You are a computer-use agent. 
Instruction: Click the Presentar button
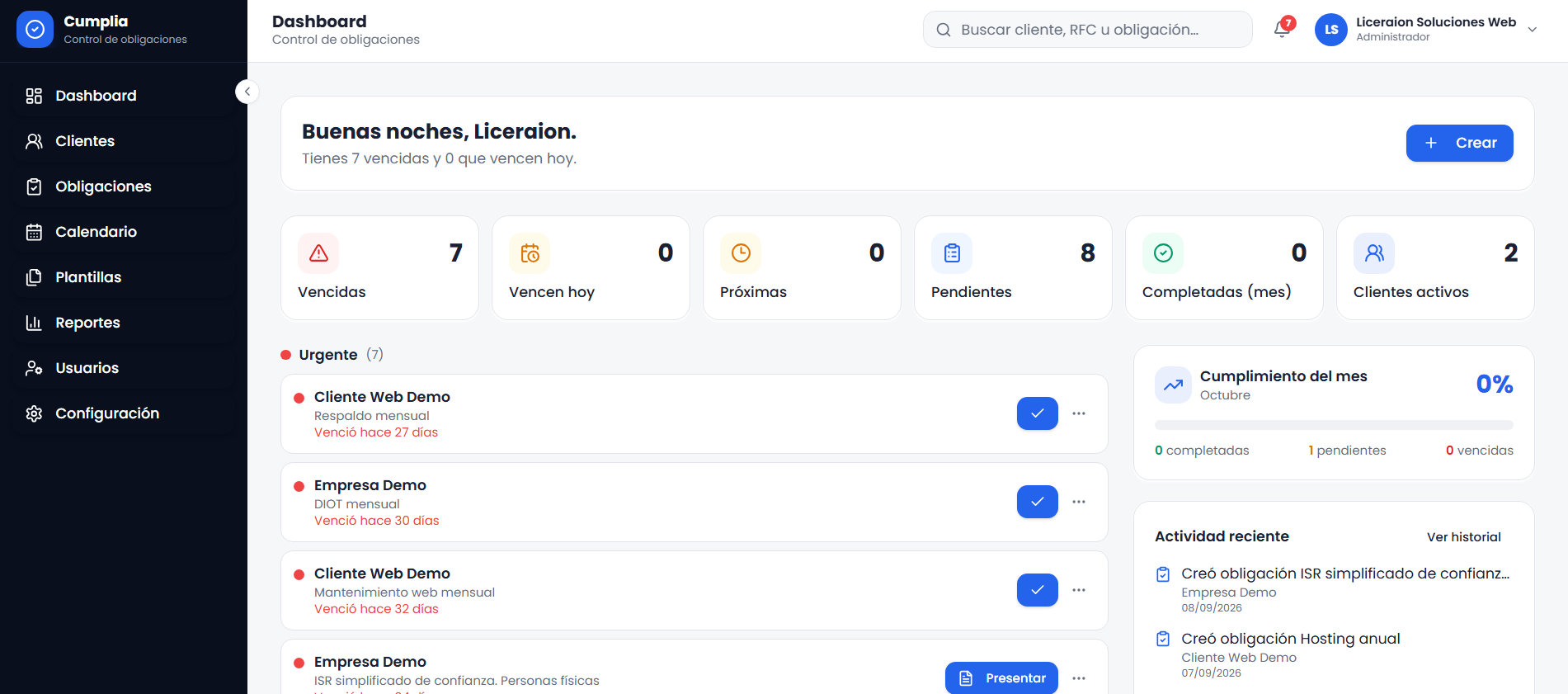(x=1001, y=678)
